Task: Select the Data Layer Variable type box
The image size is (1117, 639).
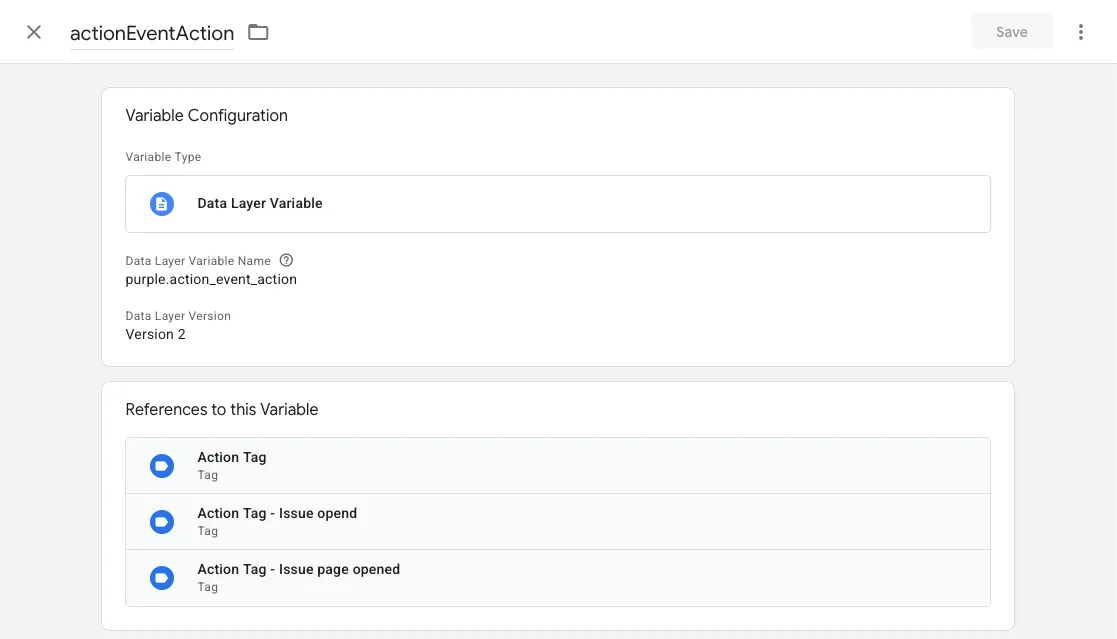Action: coord(558,204)
